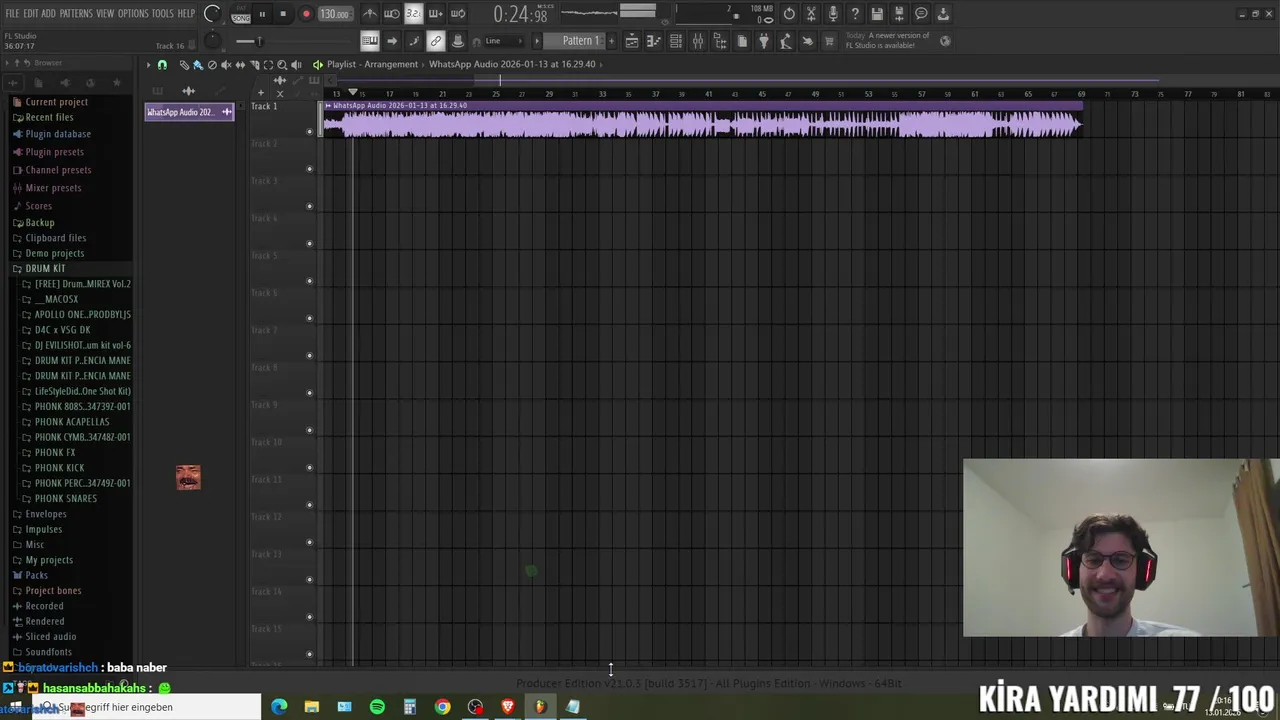Open the Mixer icon
The width and height of the screenshot is (1280, 720).
[698, 41]
